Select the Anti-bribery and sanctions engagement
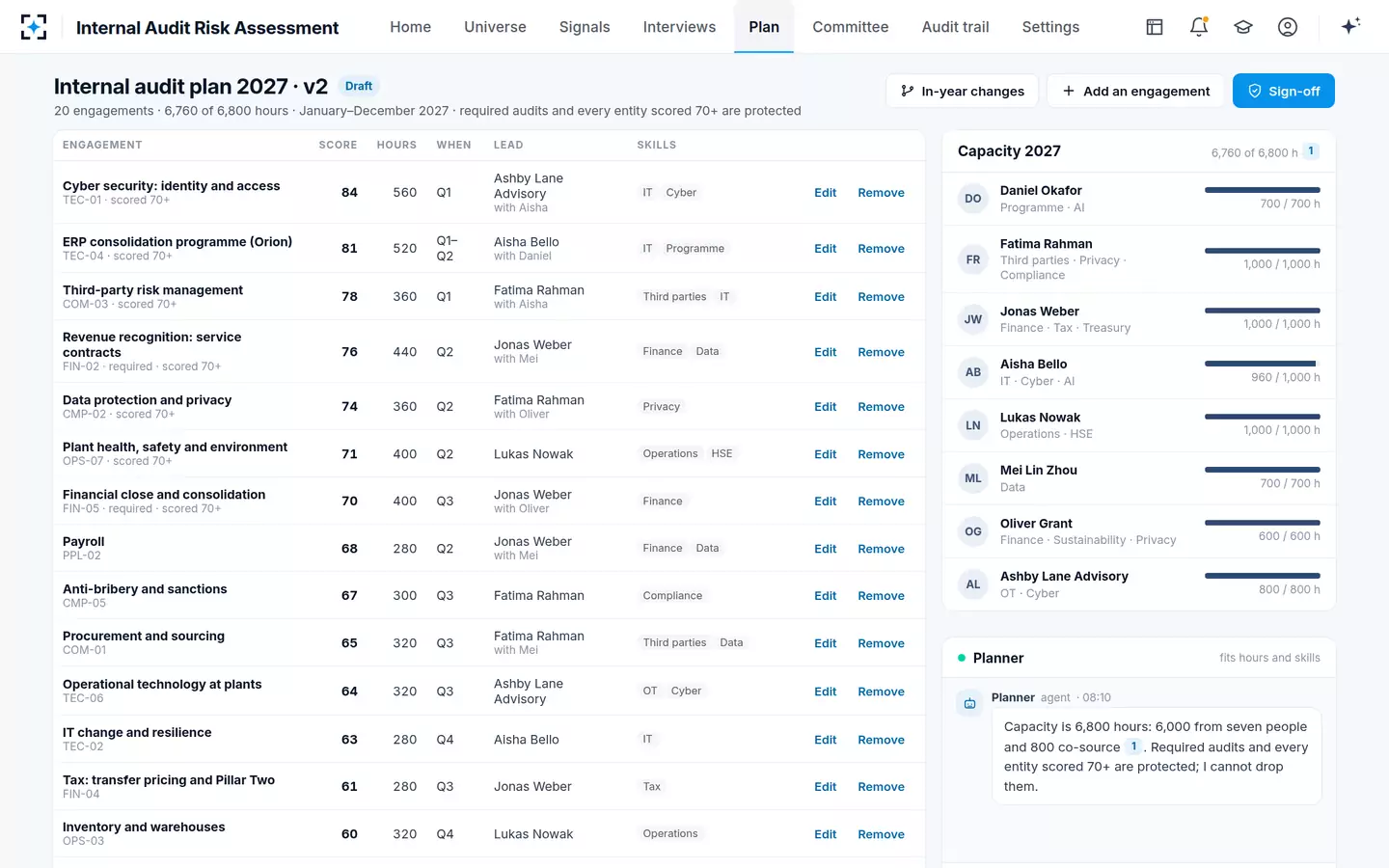 145,589
